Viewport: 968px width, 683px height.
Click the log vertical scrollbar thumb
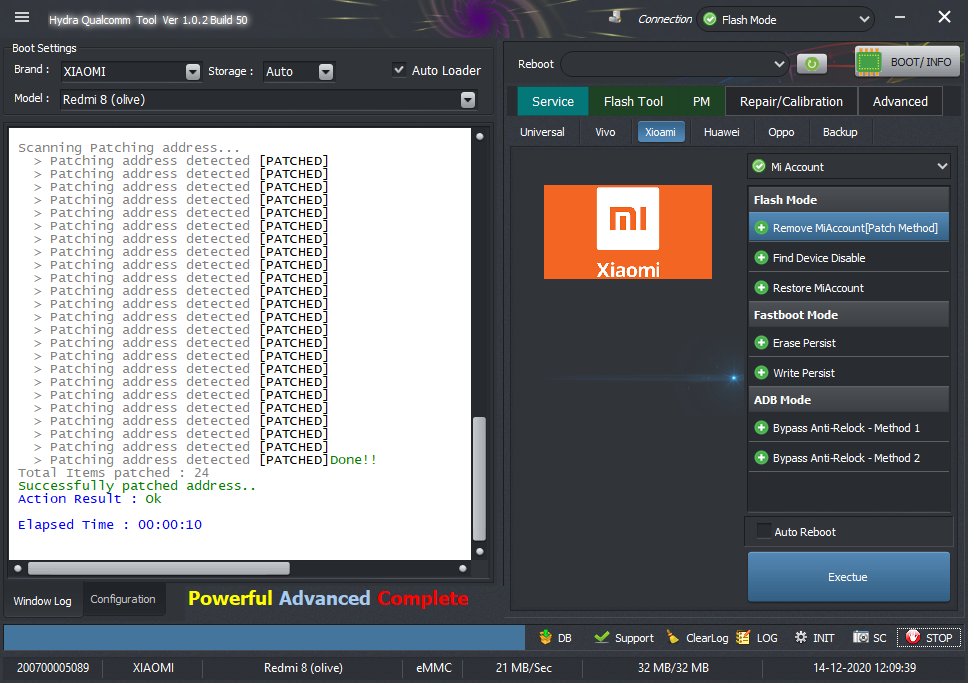[x=479, y=479]
